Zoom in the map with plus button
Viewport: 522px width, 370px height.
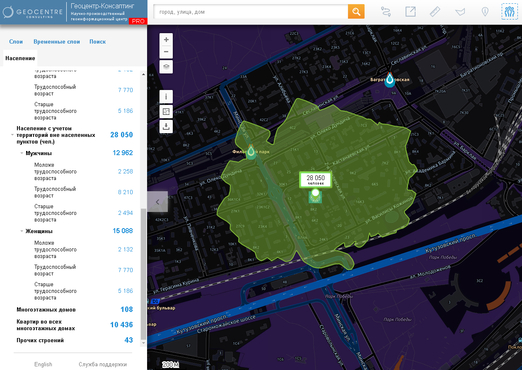click(x=166, y=39)
